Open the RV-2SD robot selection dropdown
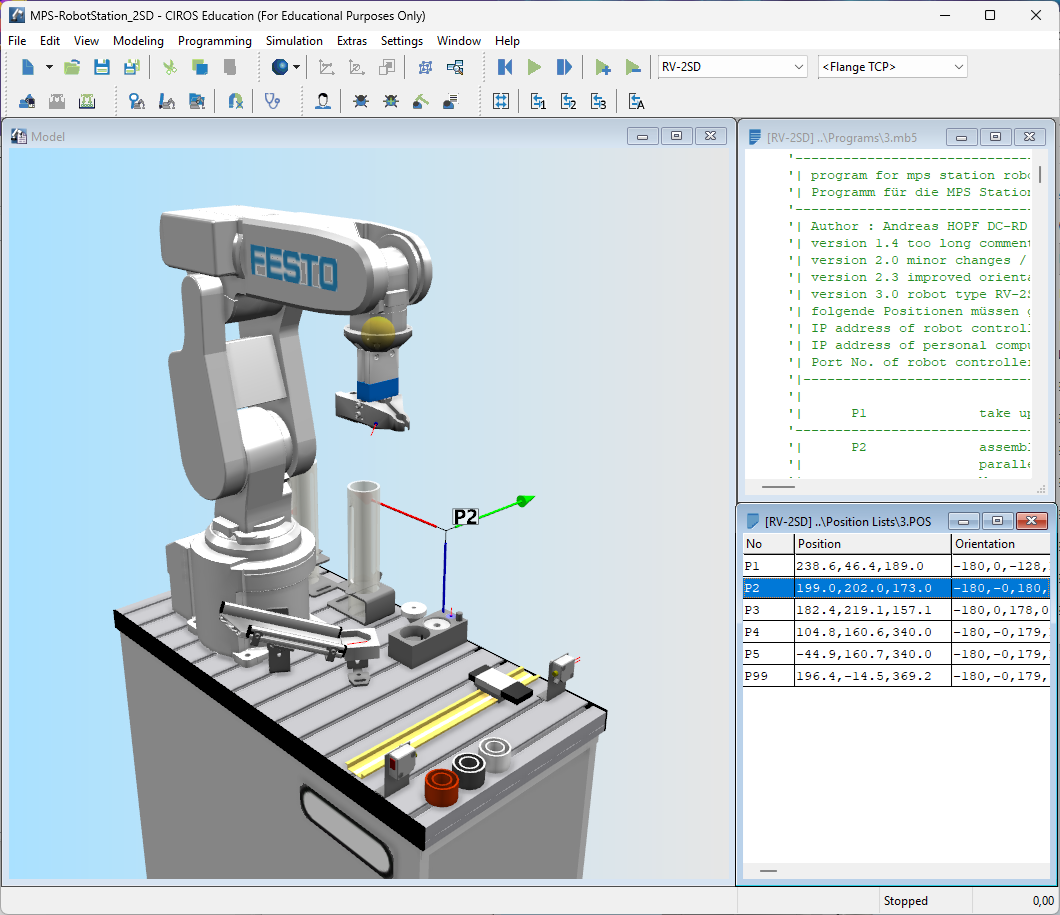 click(x=732, y=67)
